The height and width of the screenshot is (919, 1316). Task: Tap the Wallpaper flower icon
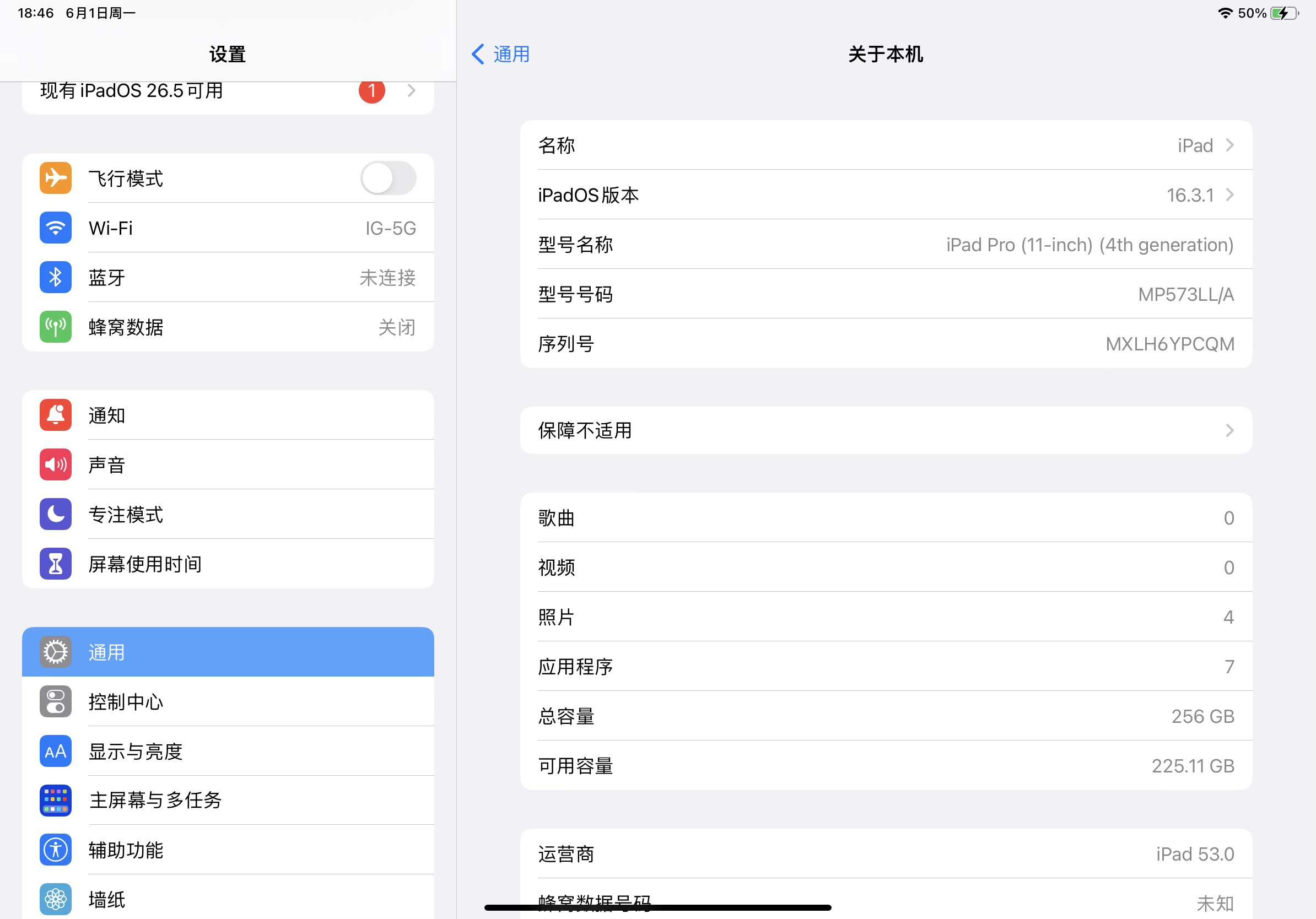pos(56,900)
